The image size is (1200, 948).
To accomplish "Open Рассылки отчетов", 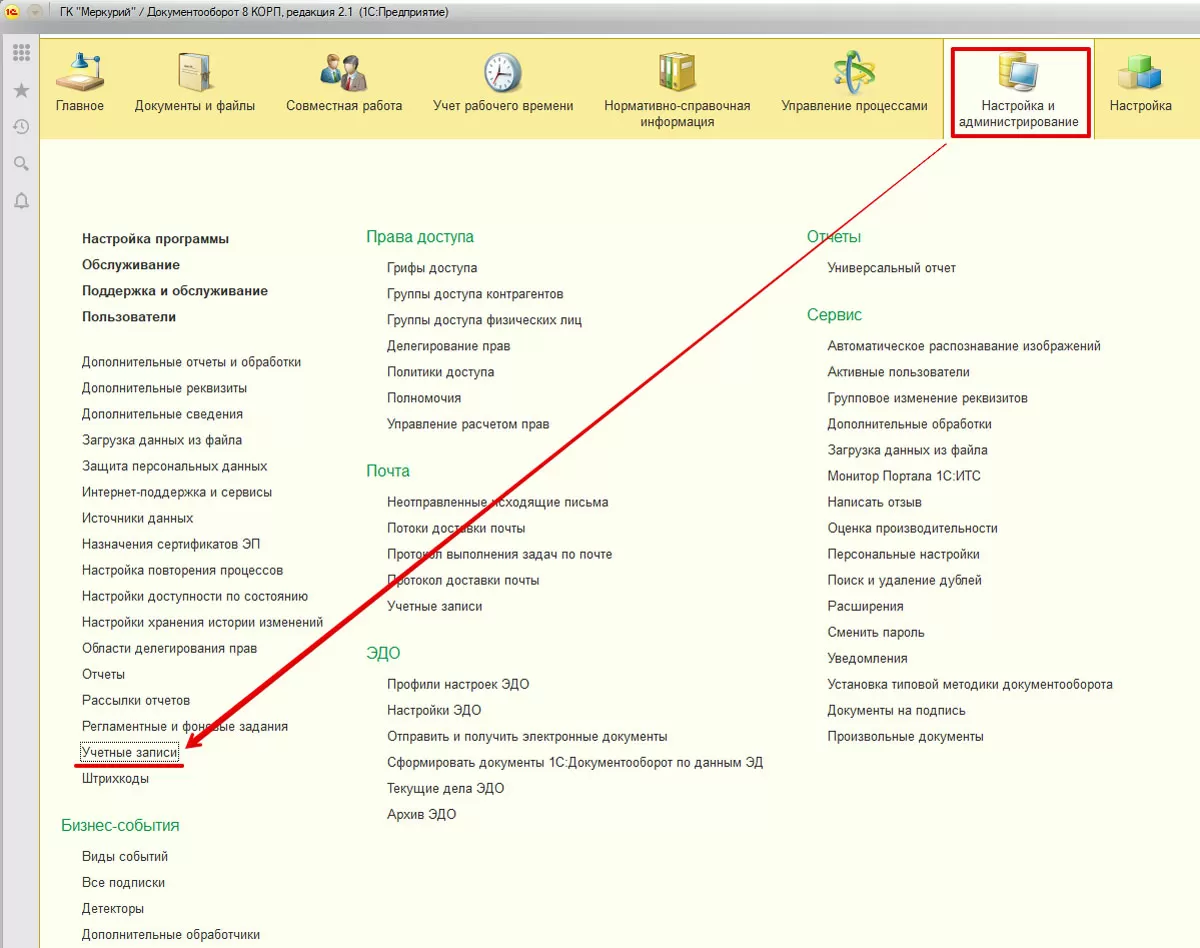I will [x=136, y=700].
